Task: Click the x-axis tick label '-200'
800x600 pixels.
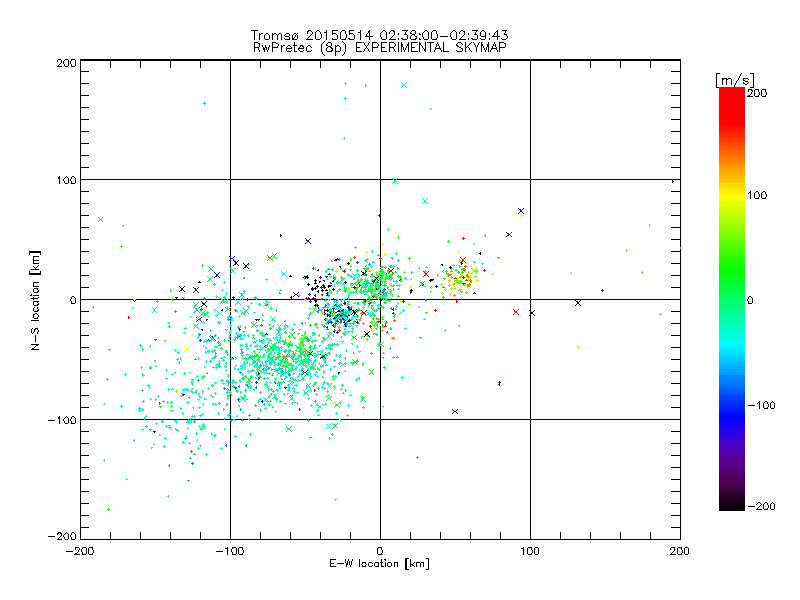Action: 80,551
